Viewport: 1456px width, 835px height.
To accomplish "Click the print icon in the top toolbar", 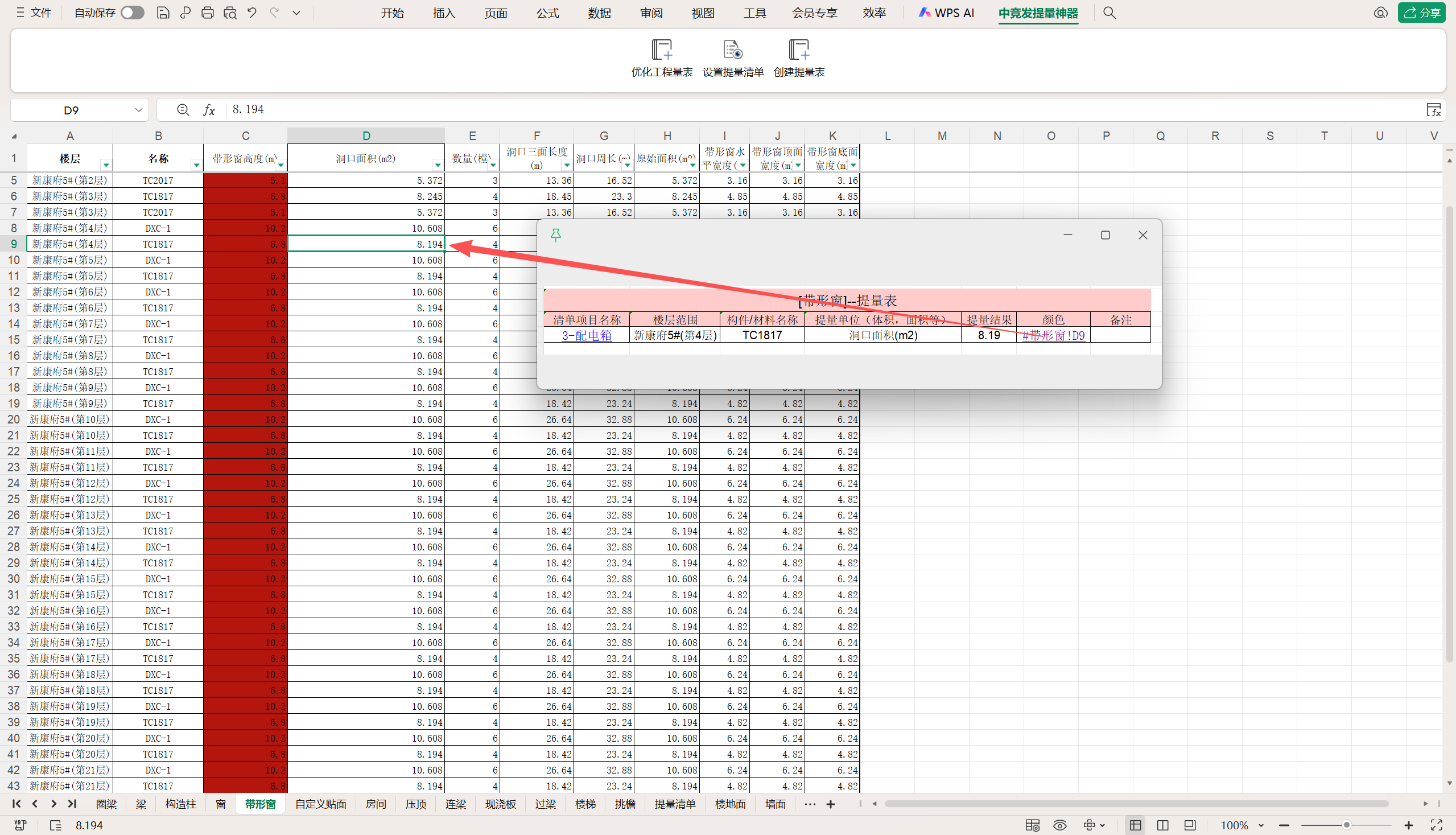I will coord(208,13).
